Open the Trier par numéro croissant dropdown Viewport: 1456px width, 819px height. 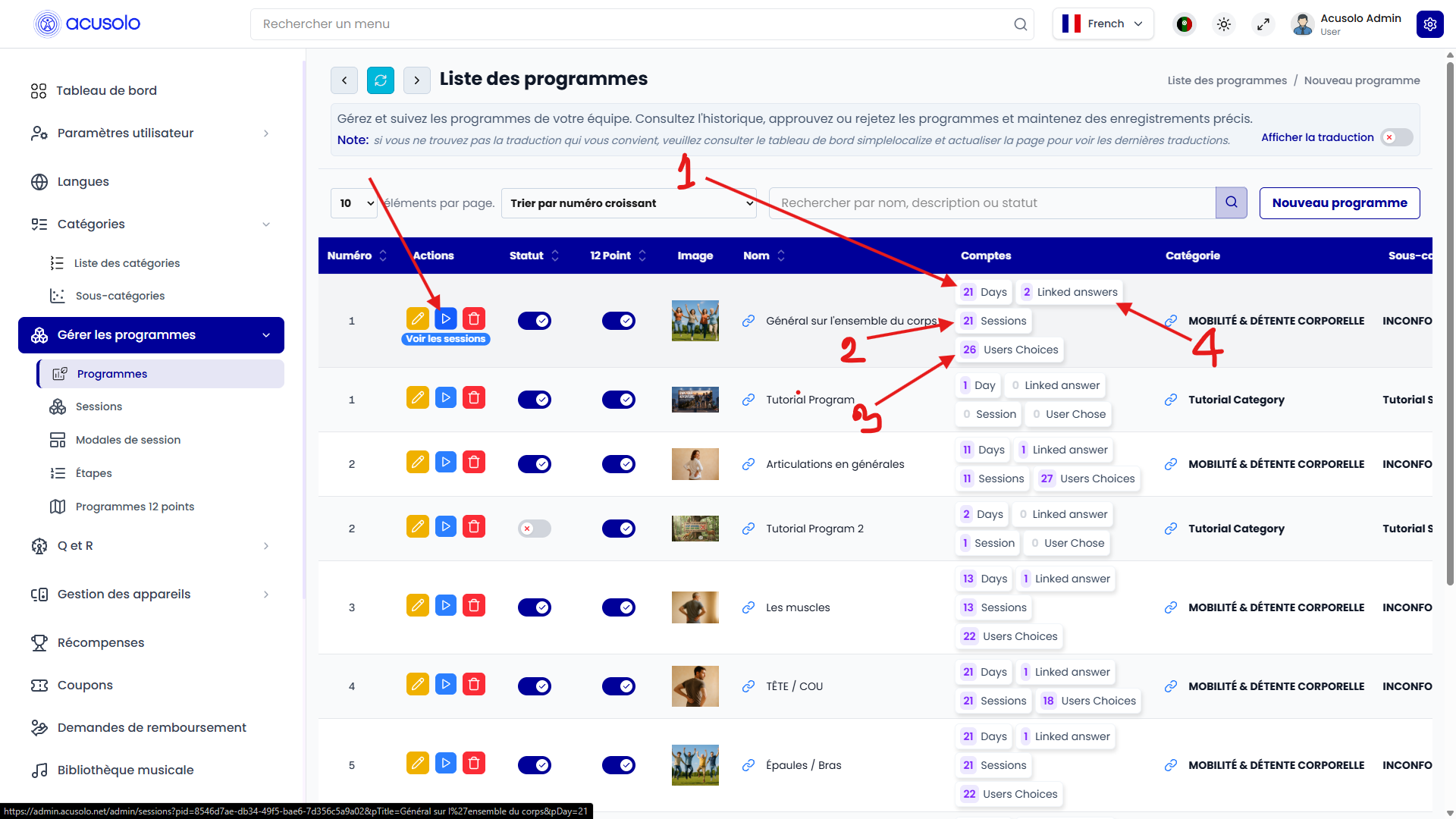(629, 203)
